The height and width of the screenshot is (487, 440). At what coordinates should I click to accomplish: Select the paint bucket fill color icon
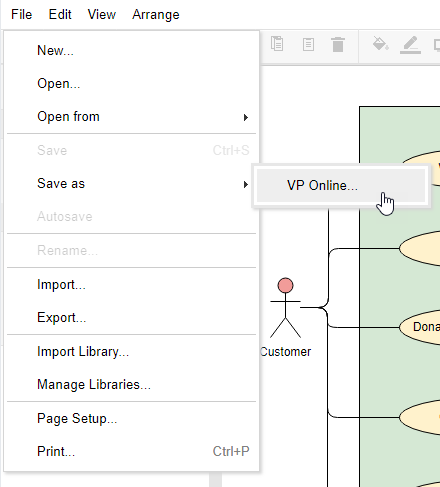coord(380,44)
